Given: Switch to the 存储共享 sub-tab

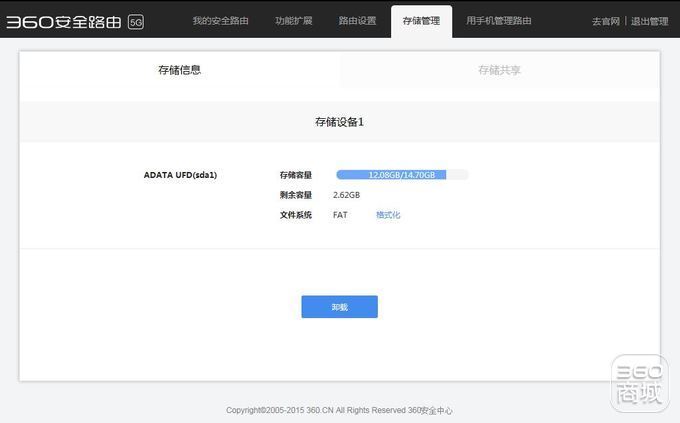Looking at the screenshot, I should pos(500,70).
